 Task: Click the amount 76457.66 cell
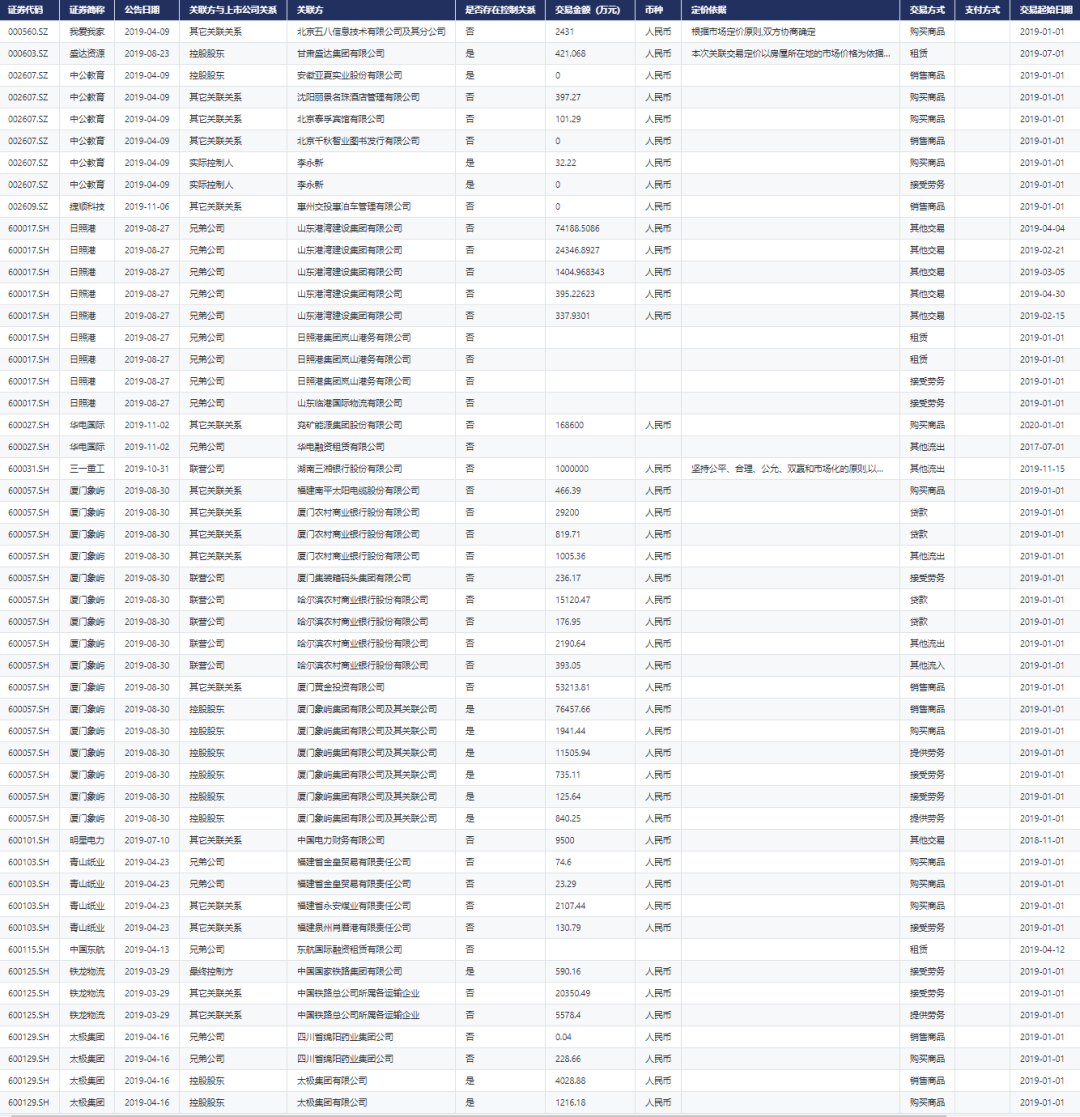(573, 709)
